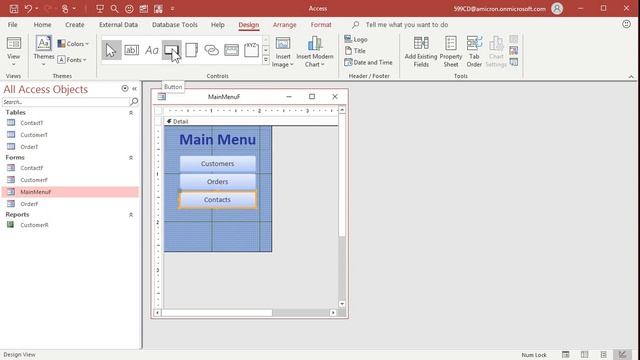Undo the last action
The image size is (640, 360).
[28, 9]
